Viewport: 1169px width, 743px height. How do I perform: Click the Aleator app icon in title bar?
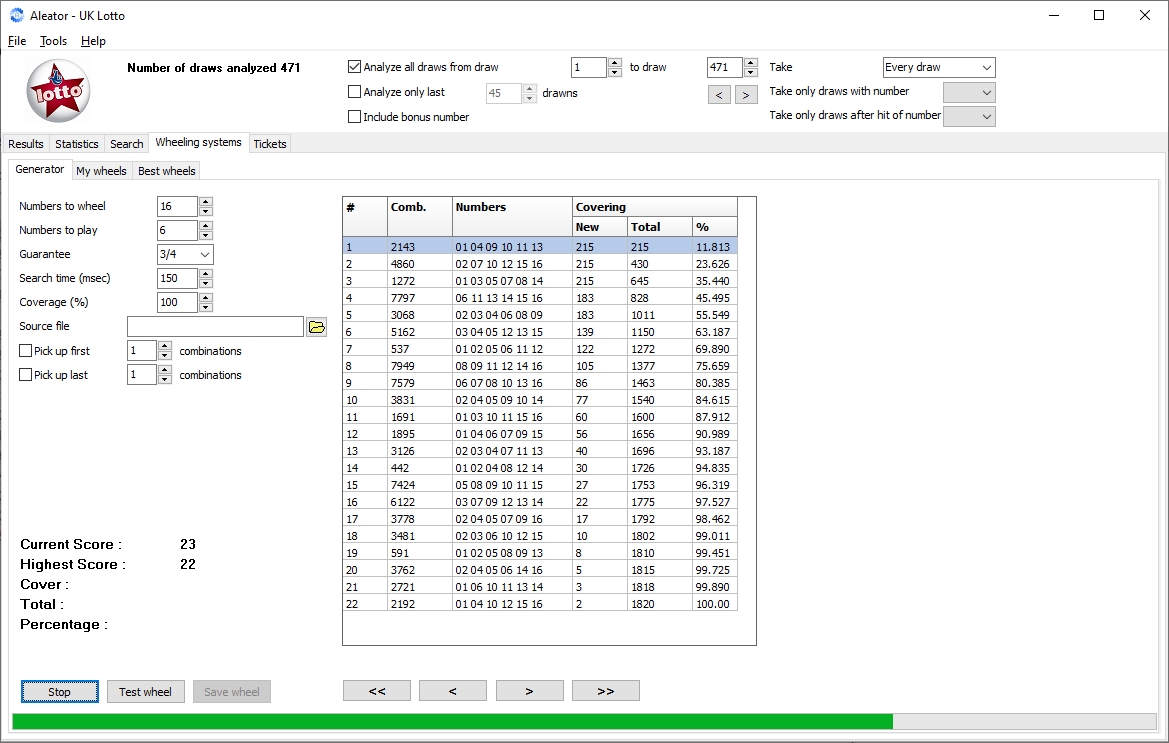16,15
